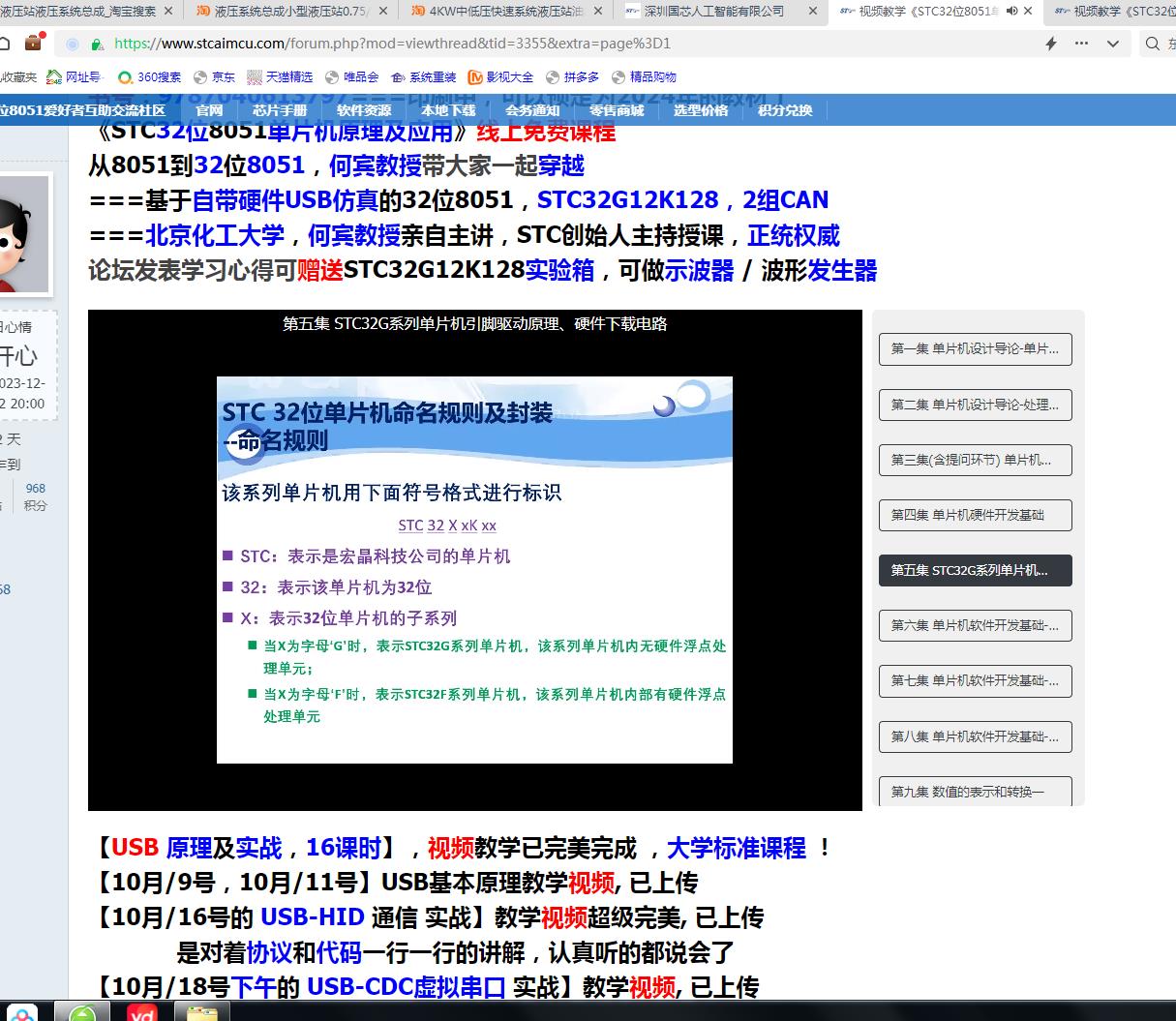Open the 官网 forum nav item

point(209,110)
